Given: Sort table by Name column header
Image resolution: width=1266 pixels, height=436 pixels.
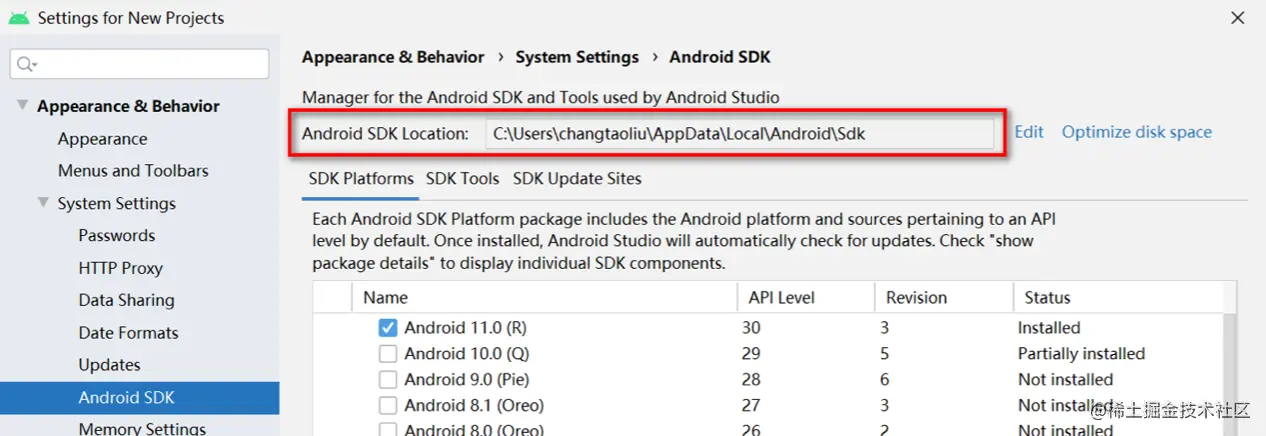Looking at the screenshot, I should point(544,297).
